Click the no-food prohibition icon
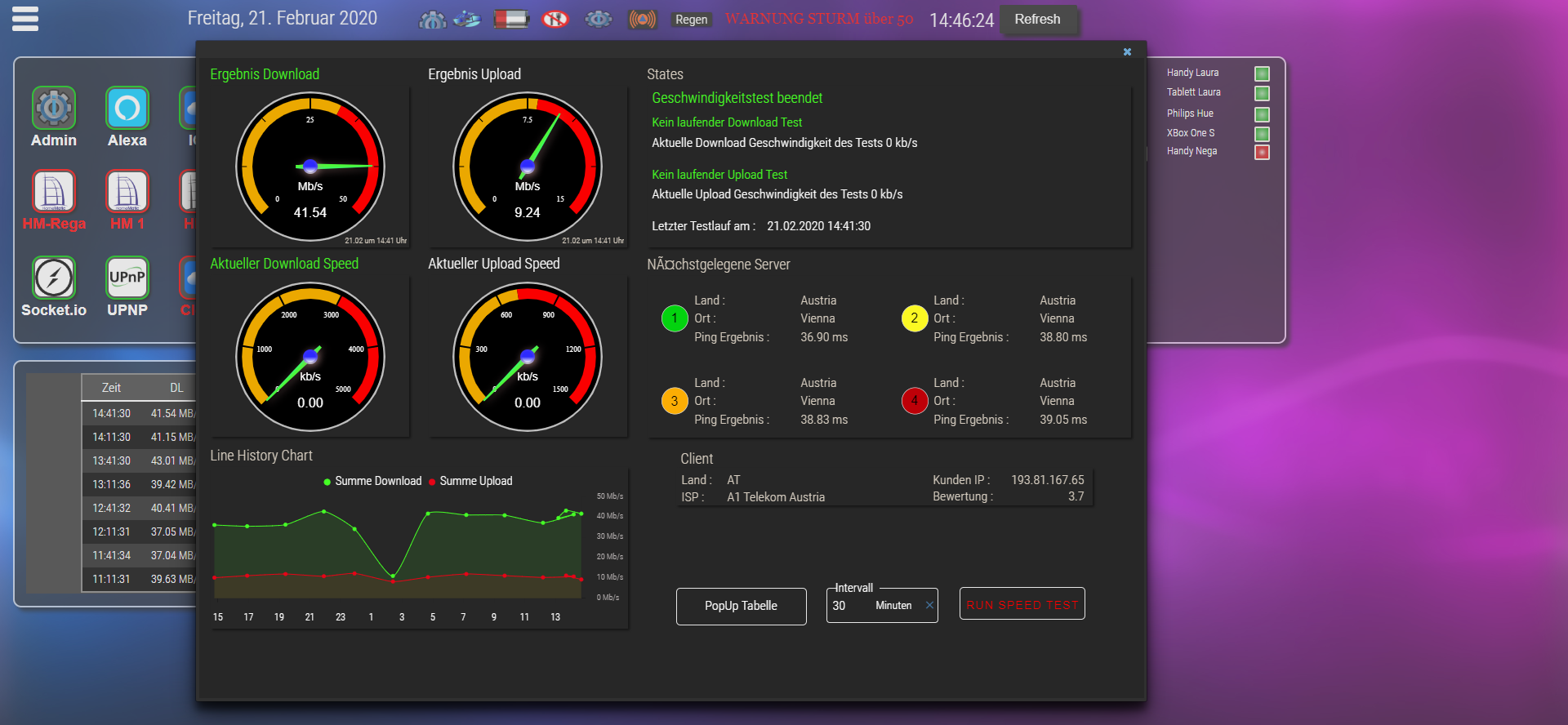The width and height of the screenshot is (1568, 725). pyautogui.click(x=555, y=19)
